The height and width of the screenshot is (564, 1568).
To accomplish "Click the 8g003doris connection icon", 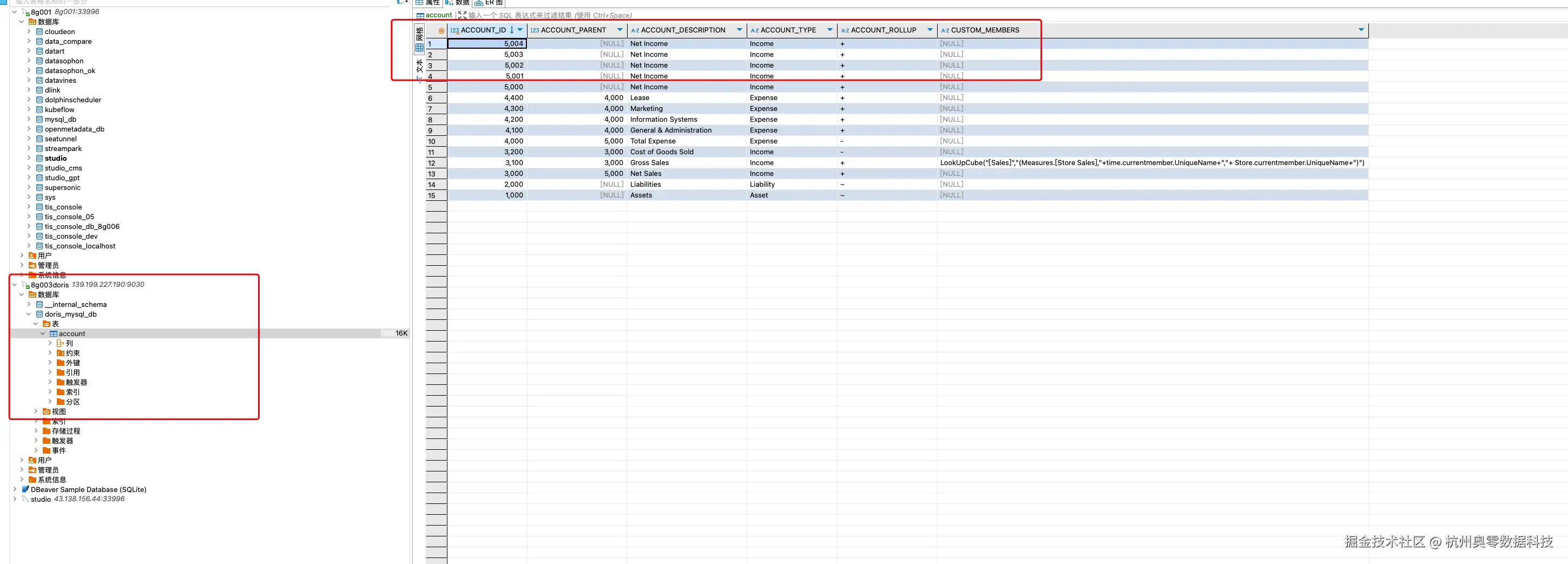I will coord(25,285).
